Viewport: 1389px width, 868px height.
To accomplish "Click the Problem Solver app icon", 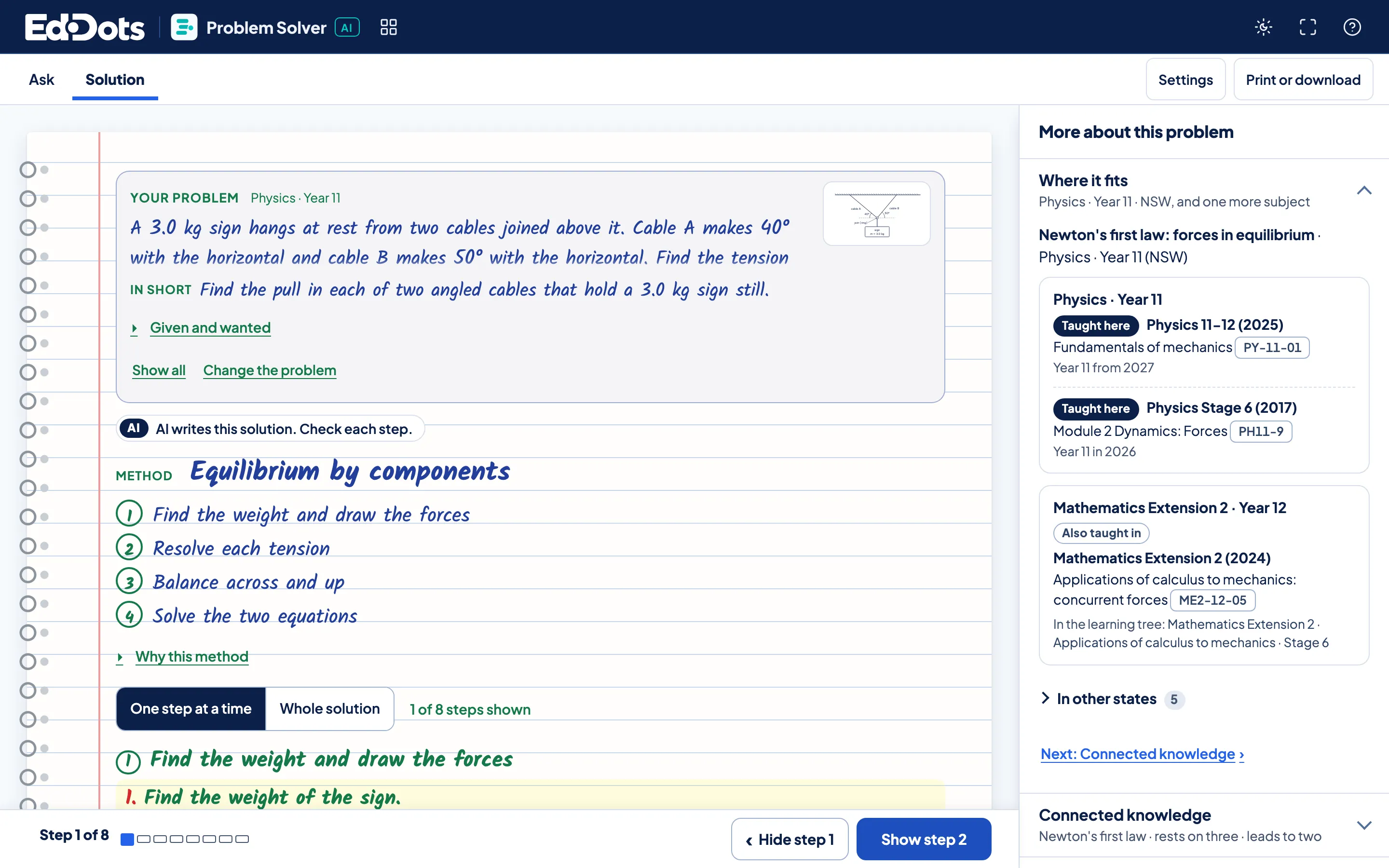I will [184, 27].
